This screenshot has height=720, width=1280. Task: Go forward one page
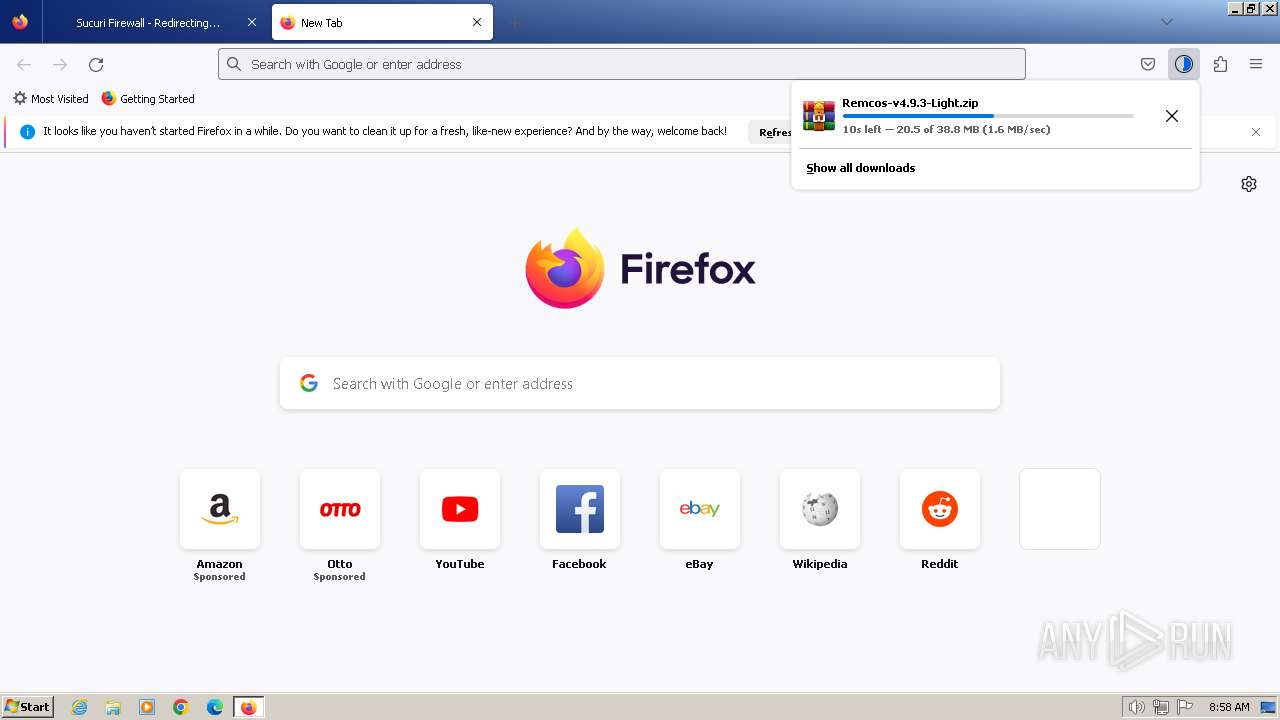click(x=60, y=64)
